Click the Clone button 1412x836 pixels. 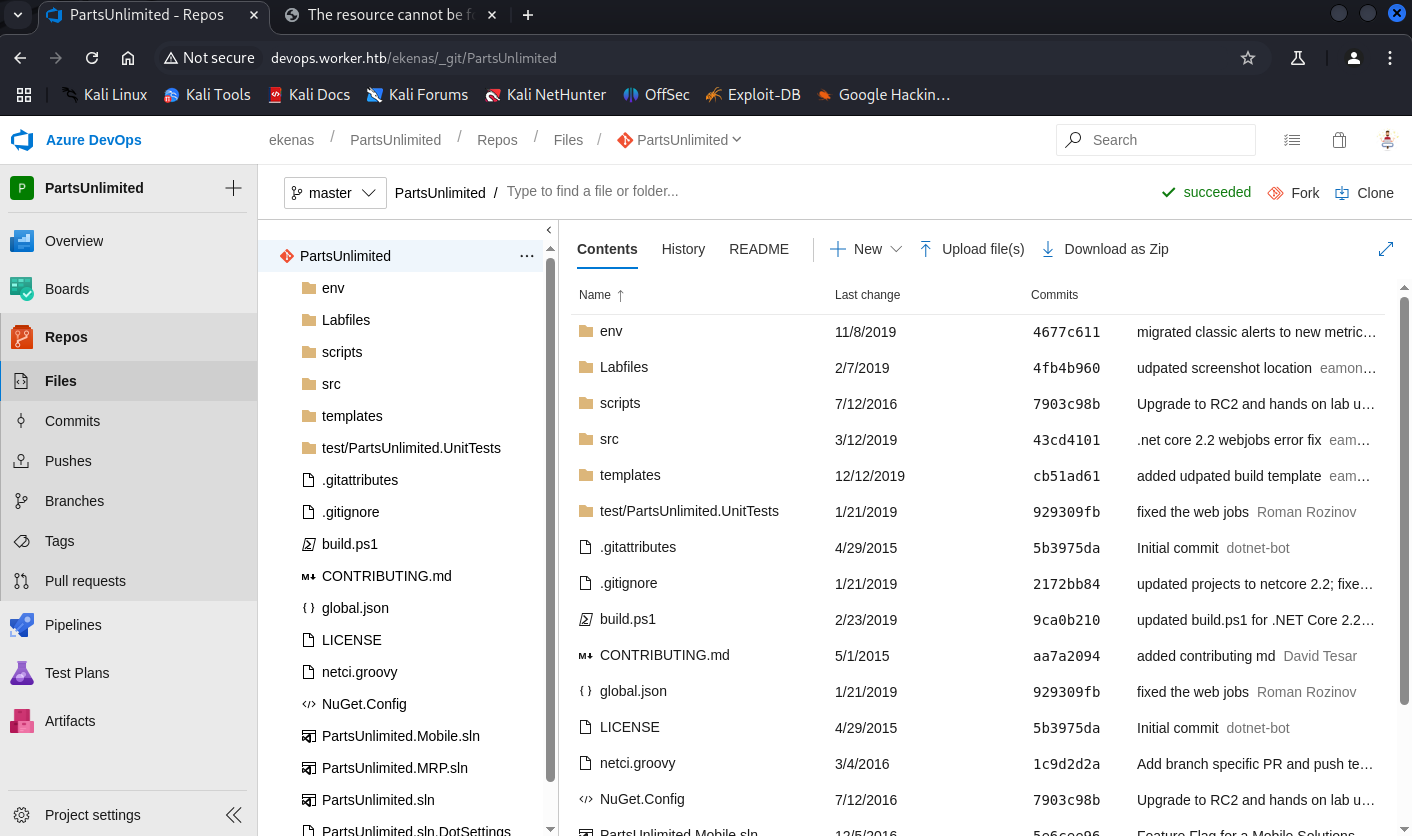(x=1364, y=193)
